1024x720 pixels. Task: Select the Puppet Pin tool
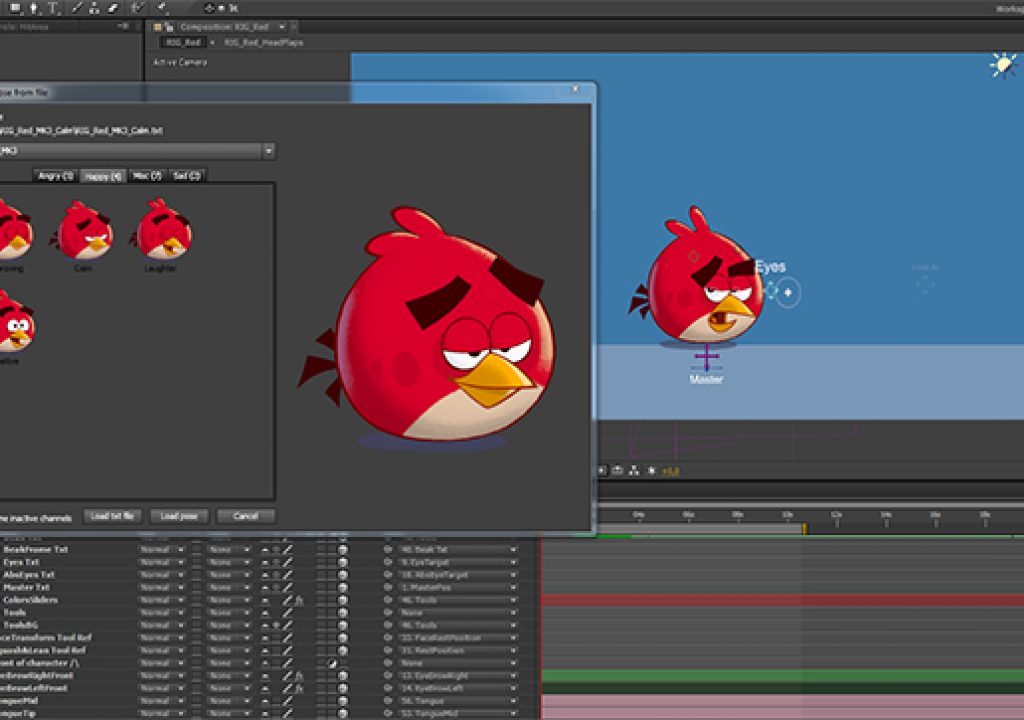[x=163, y=8]
